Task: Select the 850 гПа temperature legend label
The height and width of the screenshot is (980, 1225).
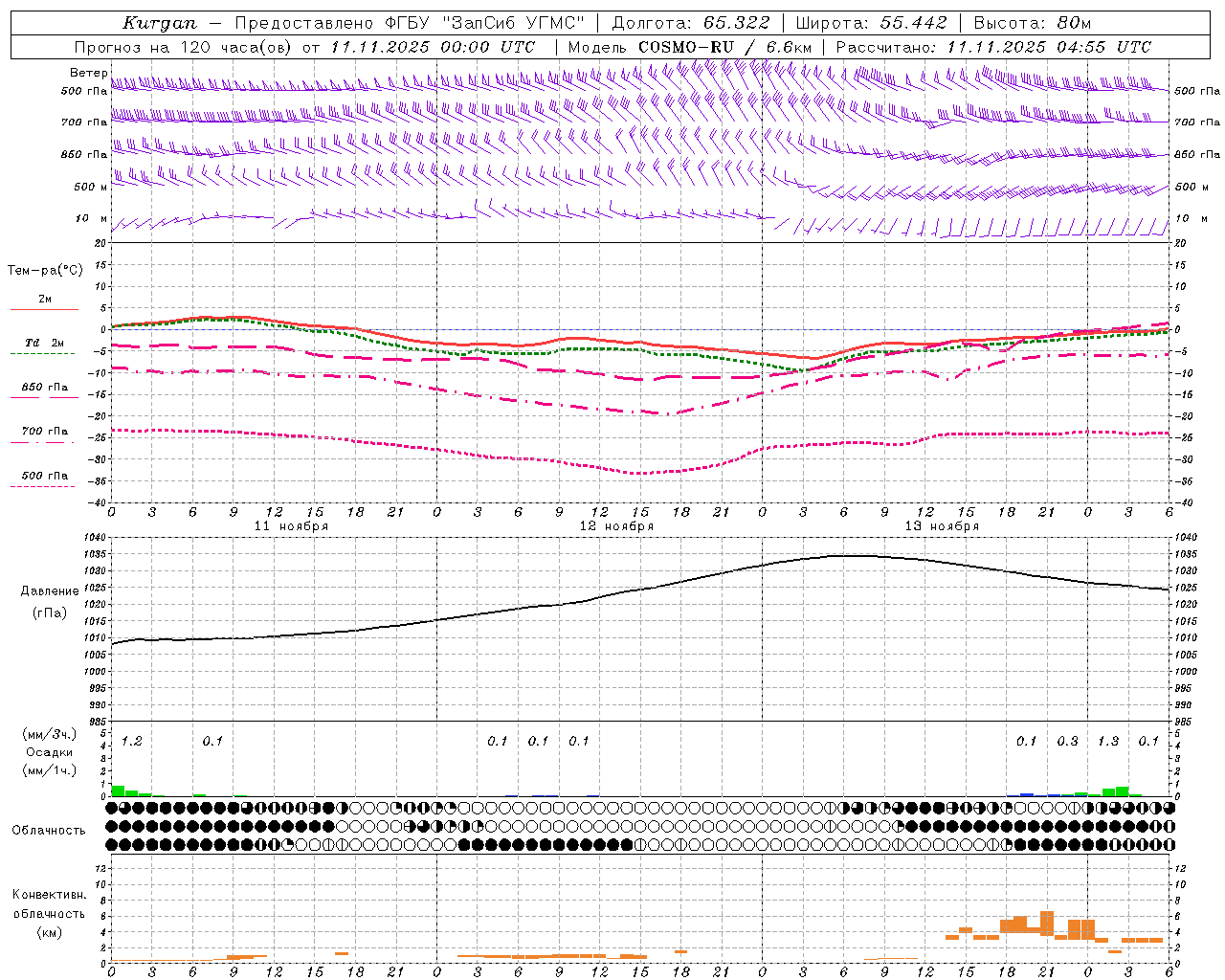Action: pyautogui.click(x=45, y=388)
